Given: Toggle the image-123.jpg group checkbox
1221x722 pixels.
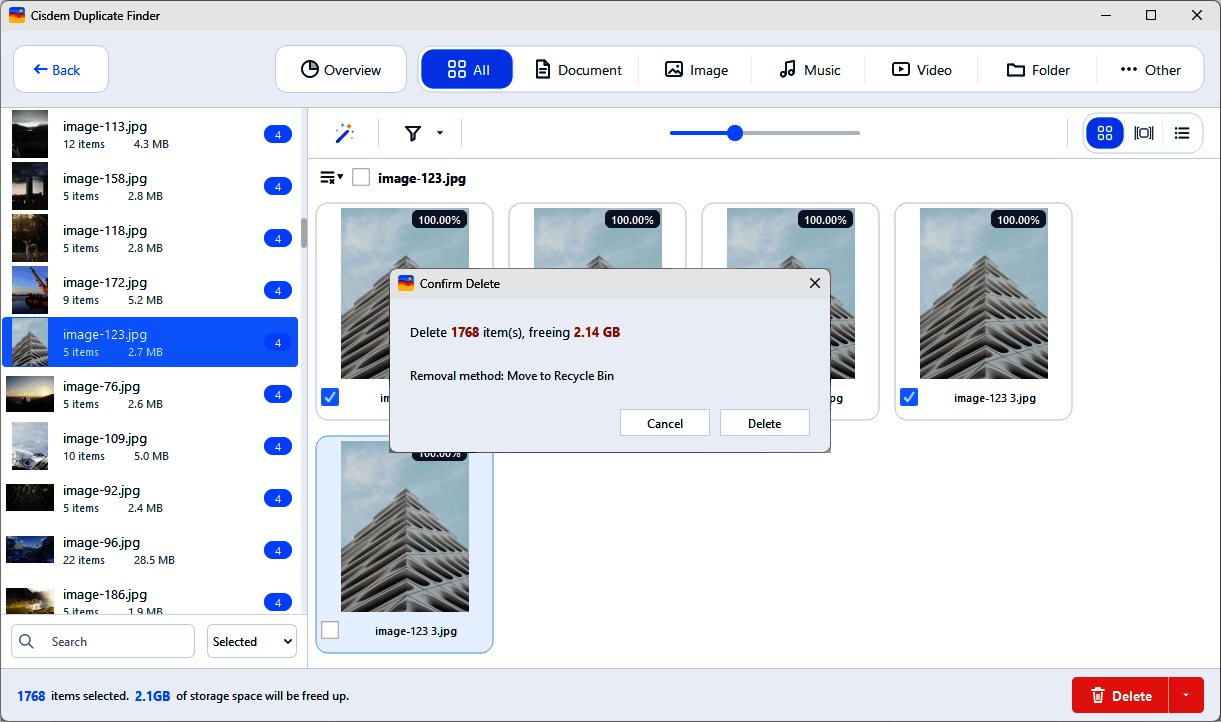Looking at the screenshot, I should 361,178.
